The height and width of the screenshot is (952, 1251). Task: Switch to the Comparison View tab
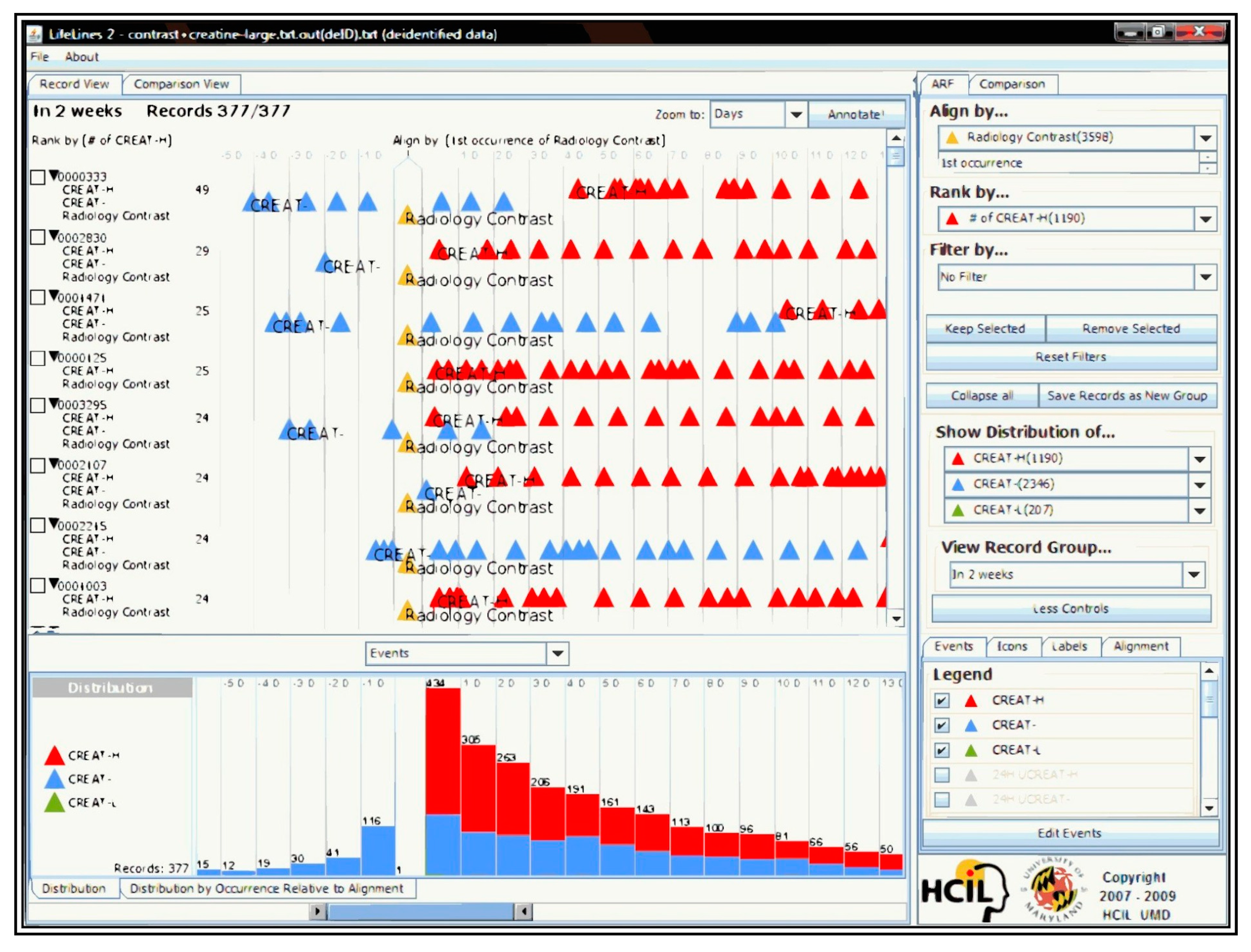click(x=181, y=84)
